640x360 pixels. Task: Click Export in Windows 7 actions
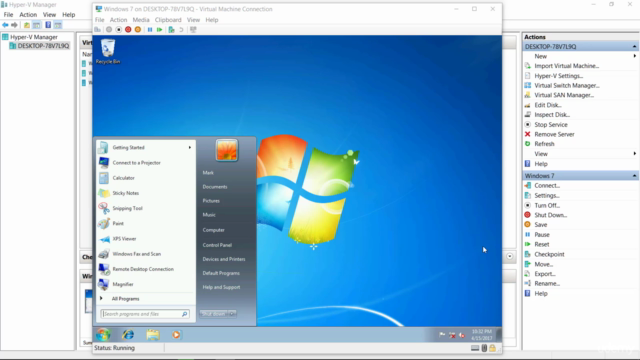coord(545,274)
